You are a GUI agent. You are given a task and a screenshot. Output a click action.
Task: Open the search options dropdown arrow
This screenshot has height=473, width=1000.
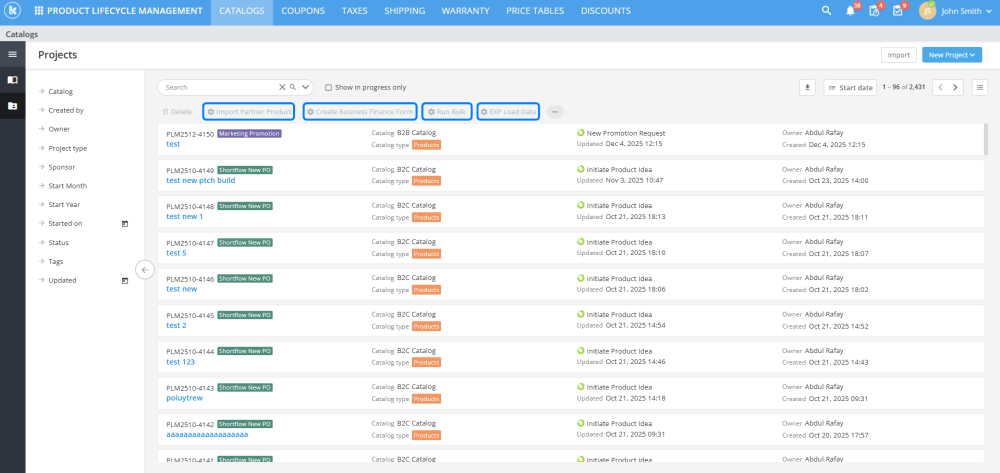(x=306, y=87)
